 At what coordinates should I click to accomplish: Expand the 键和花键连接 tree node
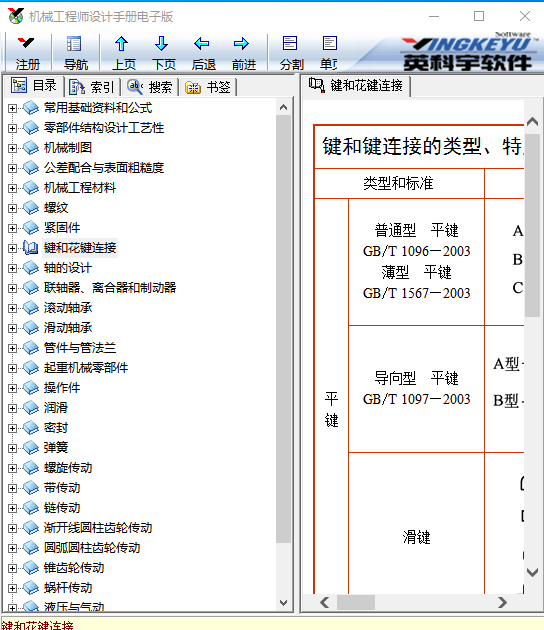tap(12, 248)
